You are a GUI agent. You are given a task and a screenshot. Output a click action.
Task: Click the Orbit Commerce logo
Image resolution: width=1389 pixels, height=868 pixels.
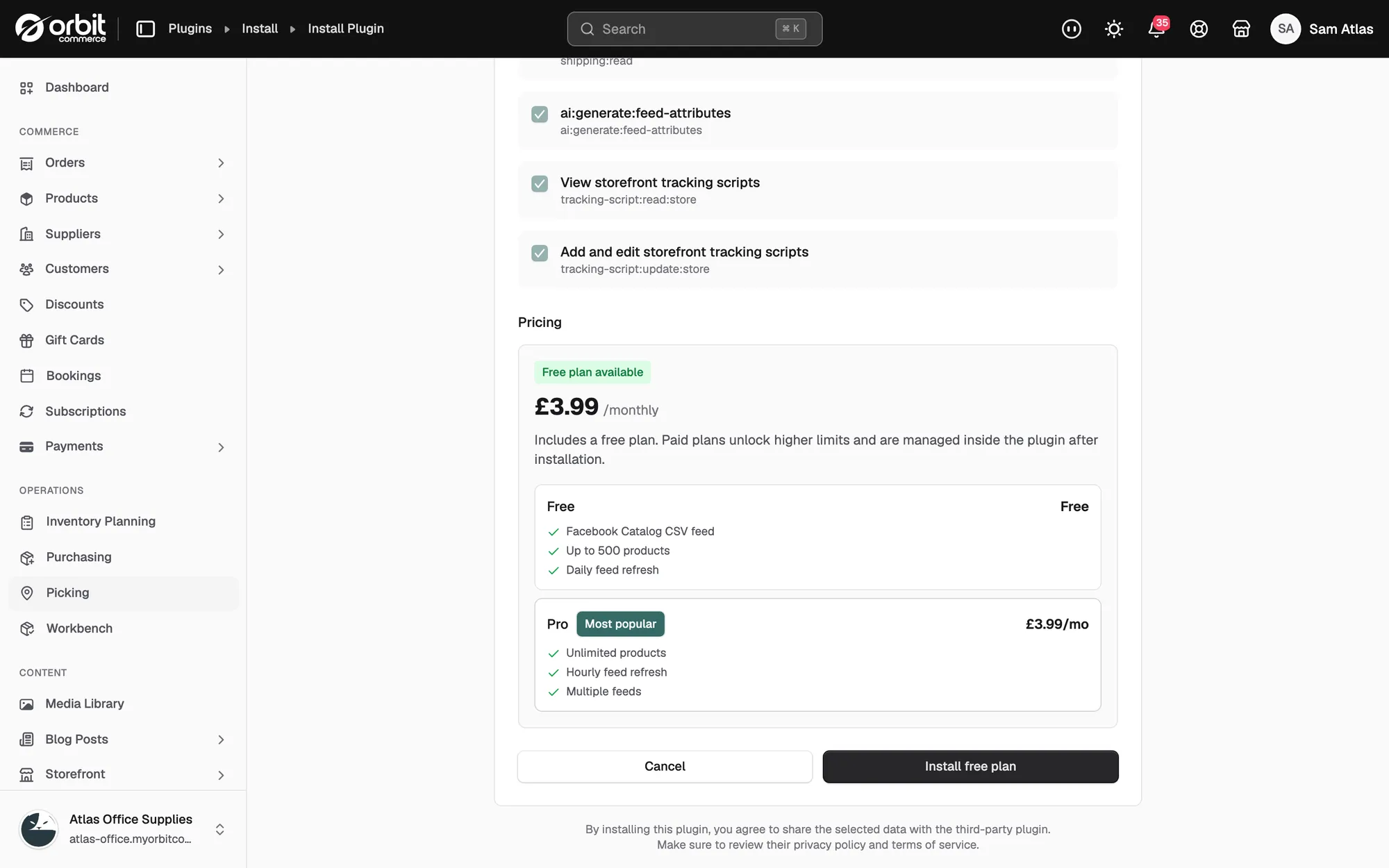click(x=61, y=28)
